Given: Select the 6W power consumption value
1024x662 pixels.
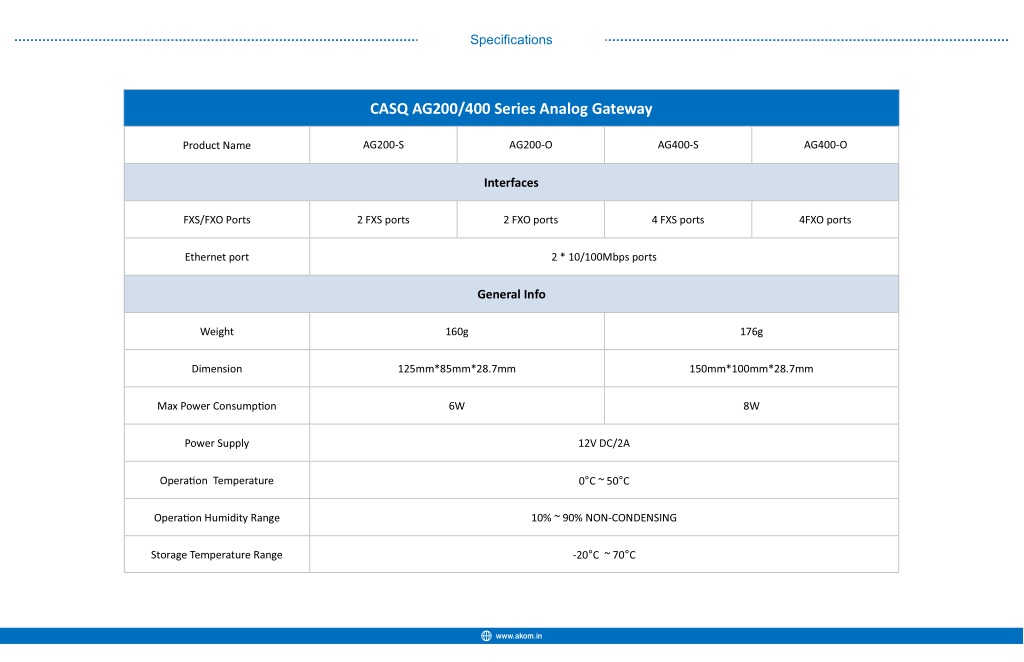Looking at the screenshot, I should tap(457, 405).
